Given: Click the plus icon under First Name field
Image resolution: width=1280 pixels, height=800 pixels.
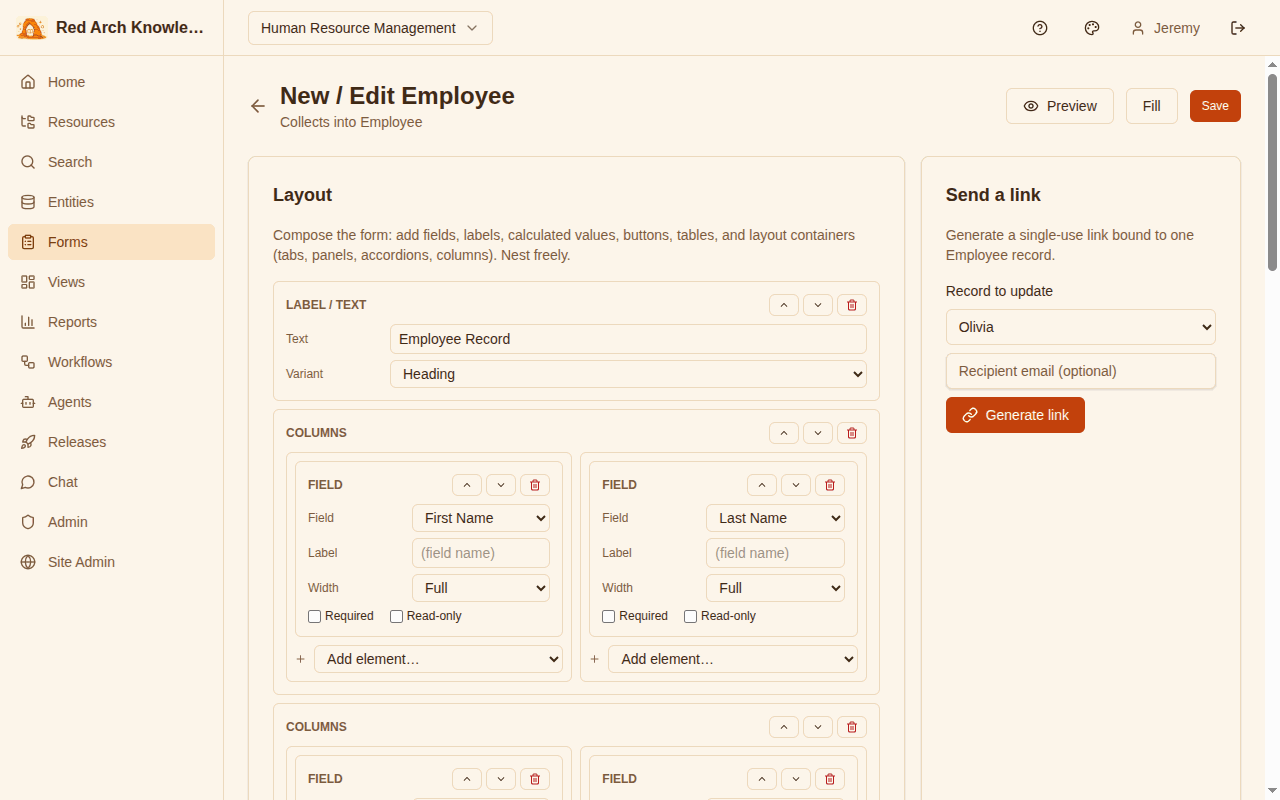Looking at the screenshot, I should click(300, 659).
